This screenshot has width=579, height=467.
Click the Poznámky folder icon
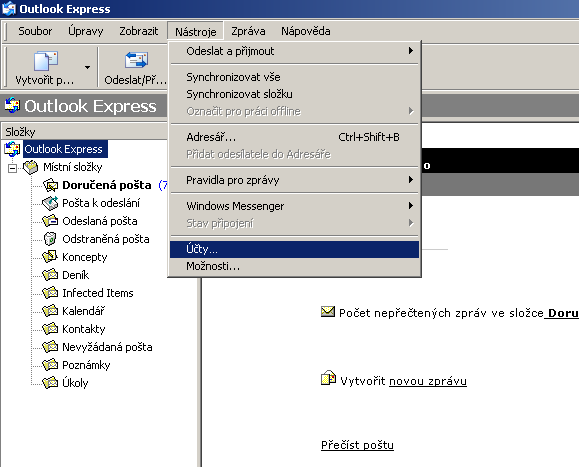pyautogui.click(x=50, y=365)
